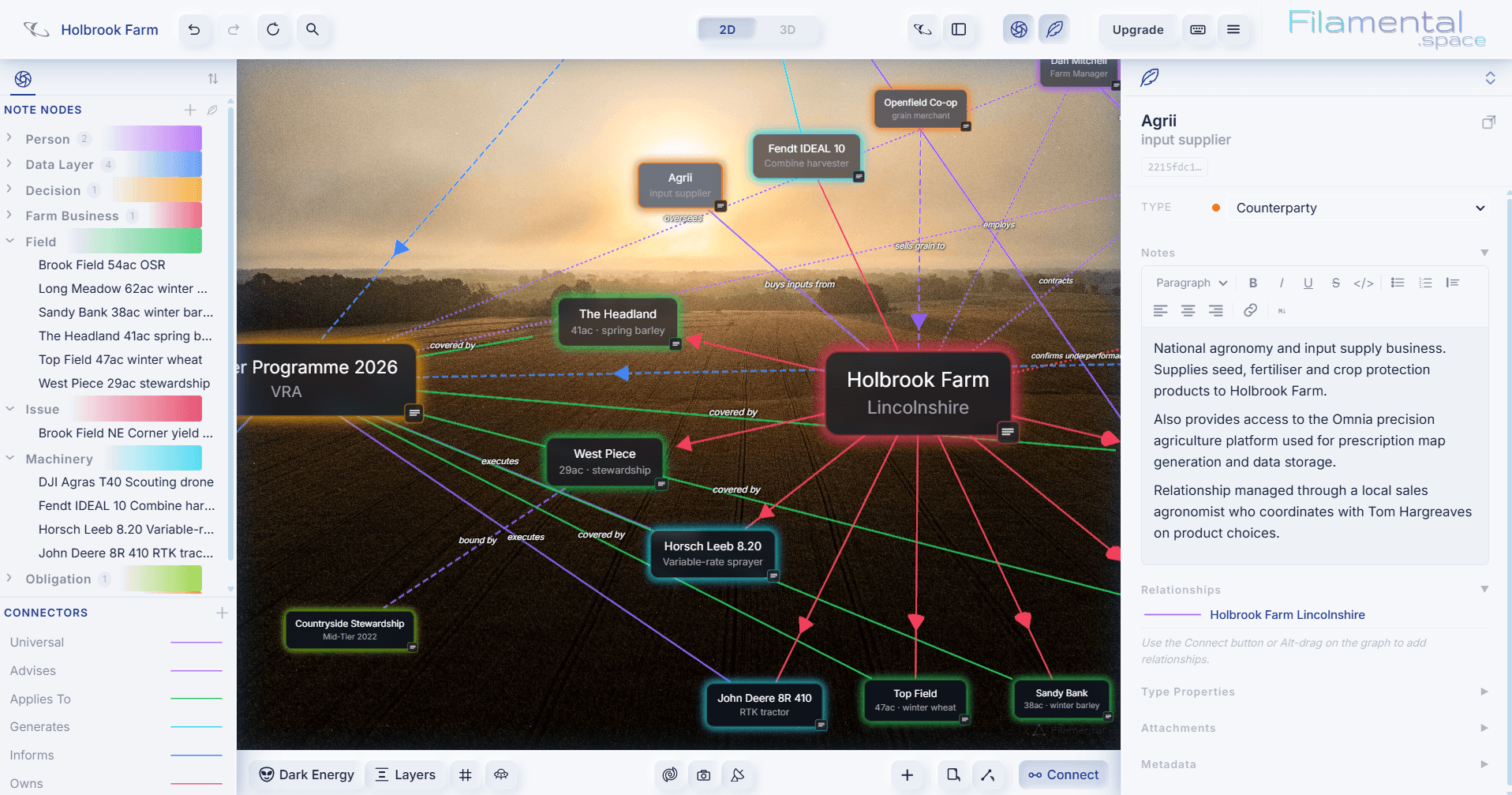Screen dimensions: 1512x795
Task: Click the redo arrow icon
Action: pos(234,30)
